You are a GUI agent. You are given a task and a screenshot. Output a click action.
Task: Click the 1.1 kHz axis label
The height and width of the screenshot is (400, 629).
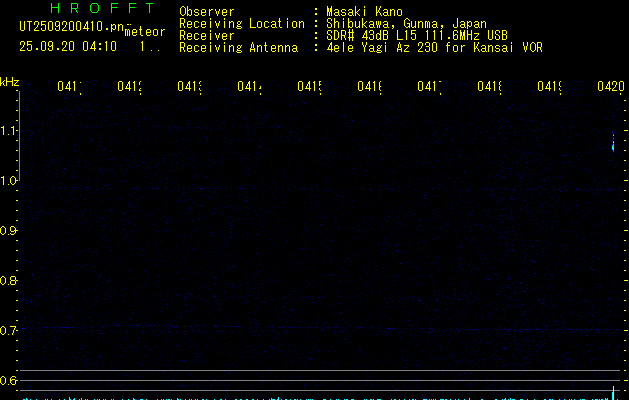click(x=9, y=131)
